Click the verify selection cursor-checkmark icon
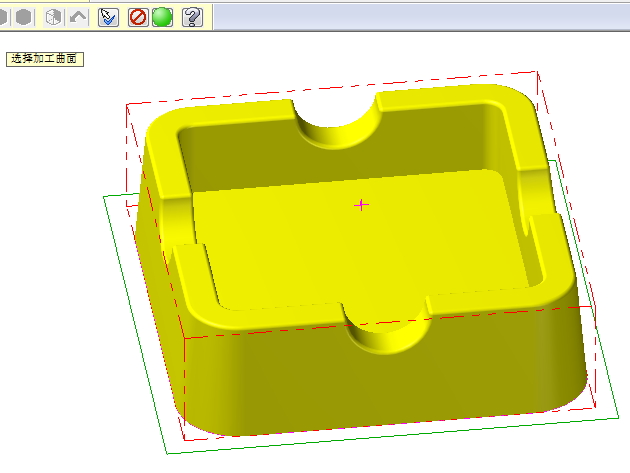 pyautogui.click(x=108, y=18)
